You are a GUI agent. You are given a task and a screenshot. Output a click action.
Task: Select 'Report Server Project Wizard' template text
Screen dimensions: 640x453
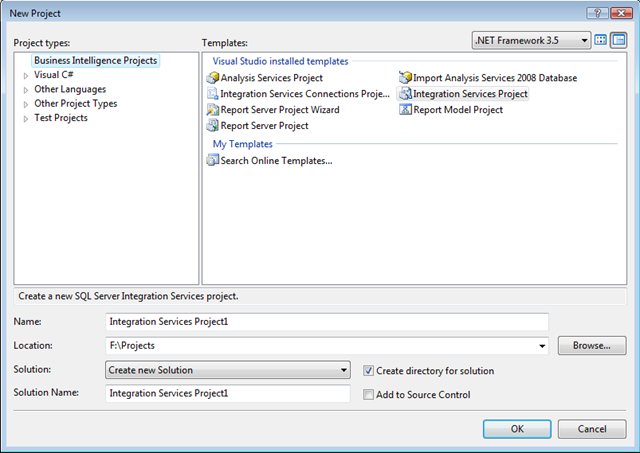(280, 109)
